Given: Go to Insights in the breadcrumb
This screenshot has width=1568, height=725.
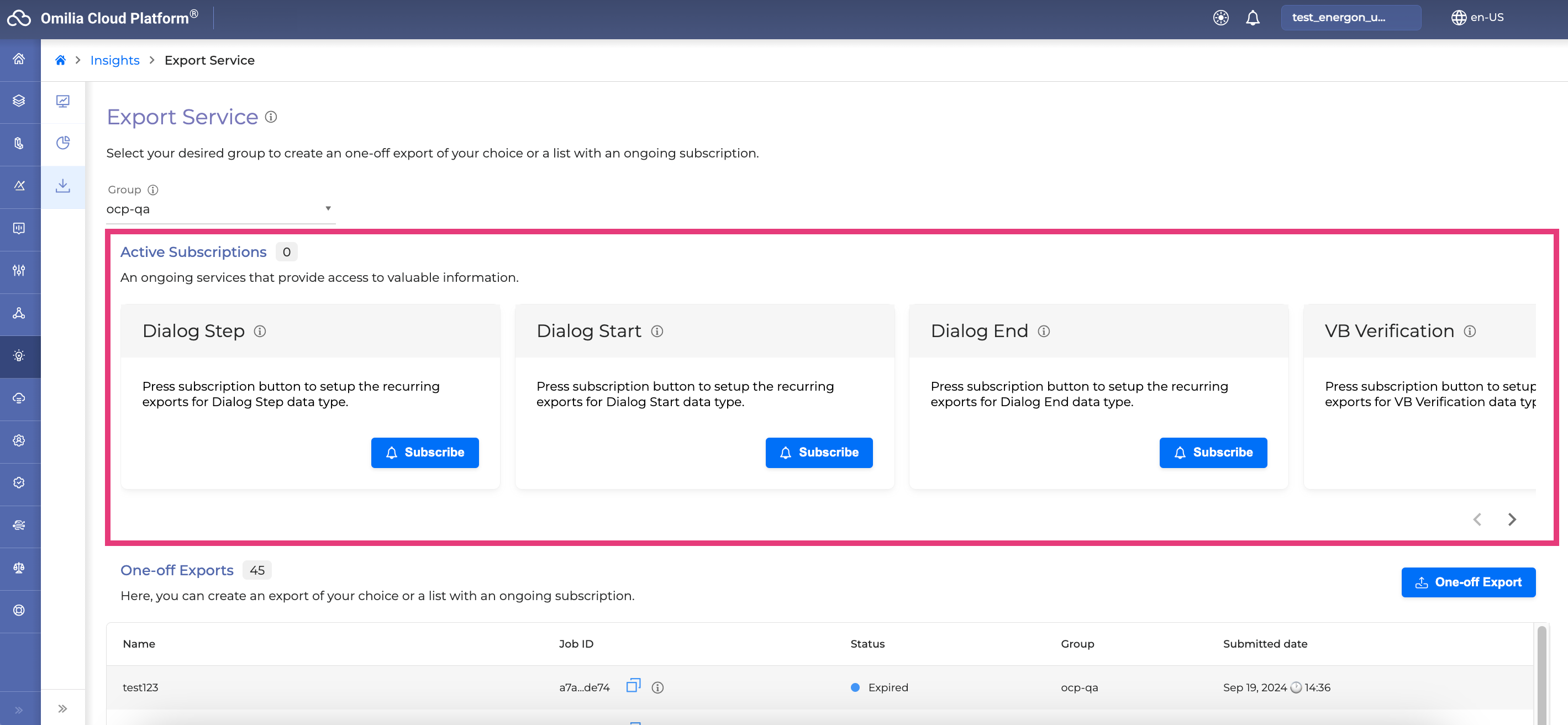Looking at the screenshot, I should click(x=114, y=60).
